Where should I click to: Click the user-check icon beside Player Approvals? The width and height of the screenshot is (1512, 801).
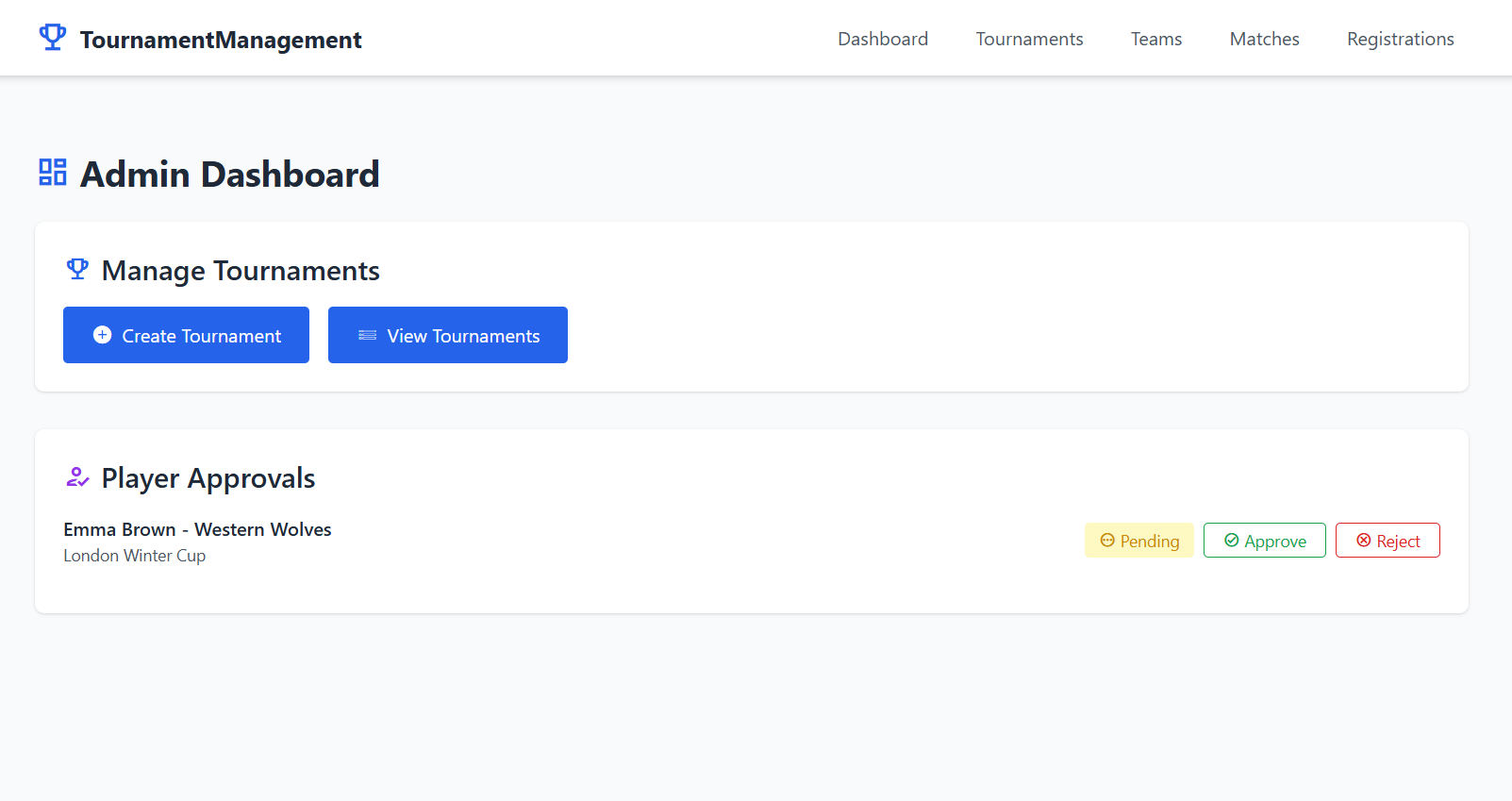(x=77, y=477)
